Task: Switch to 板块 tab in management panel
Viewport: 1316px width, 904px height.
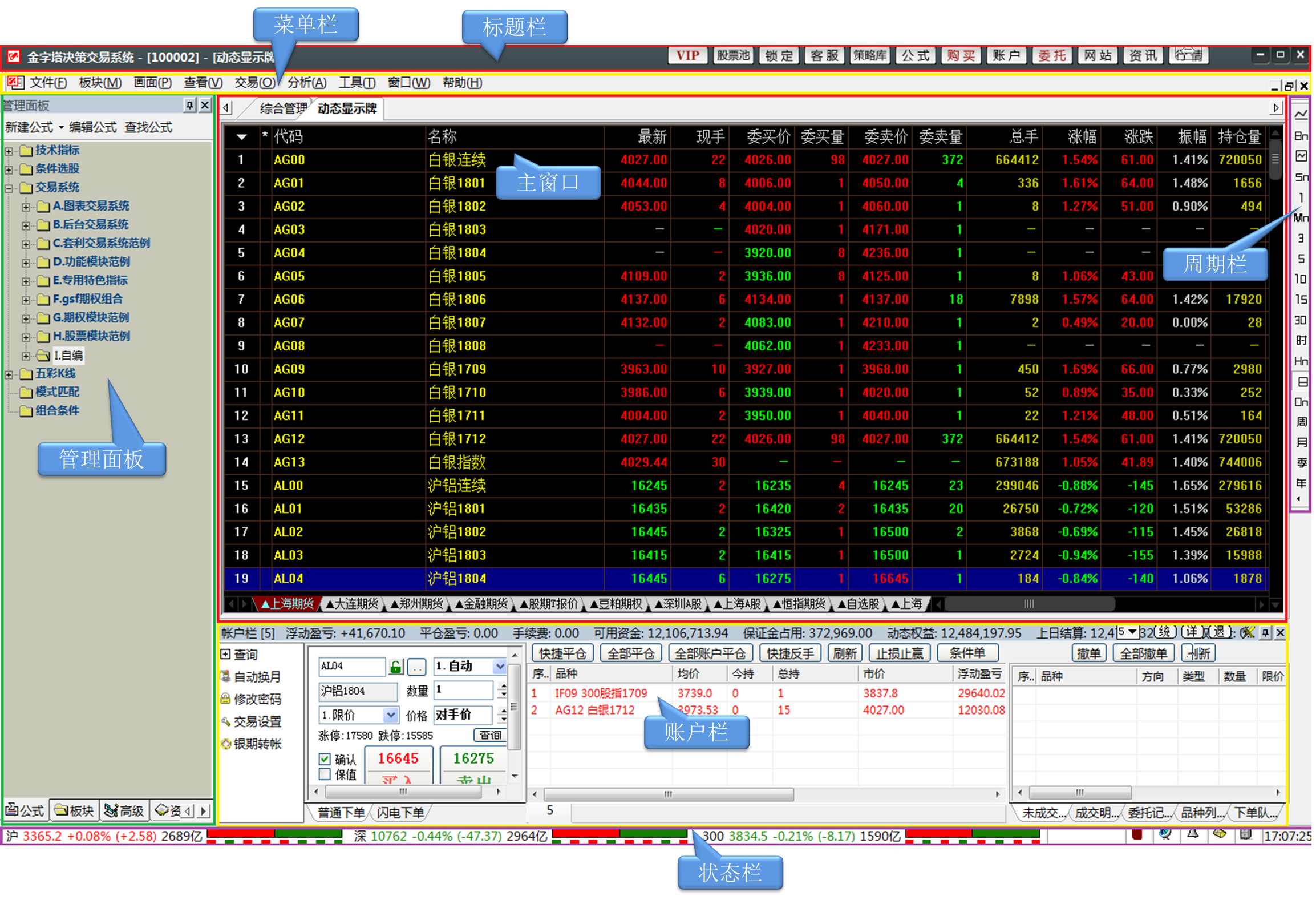Action: click(x=74, y=810)
